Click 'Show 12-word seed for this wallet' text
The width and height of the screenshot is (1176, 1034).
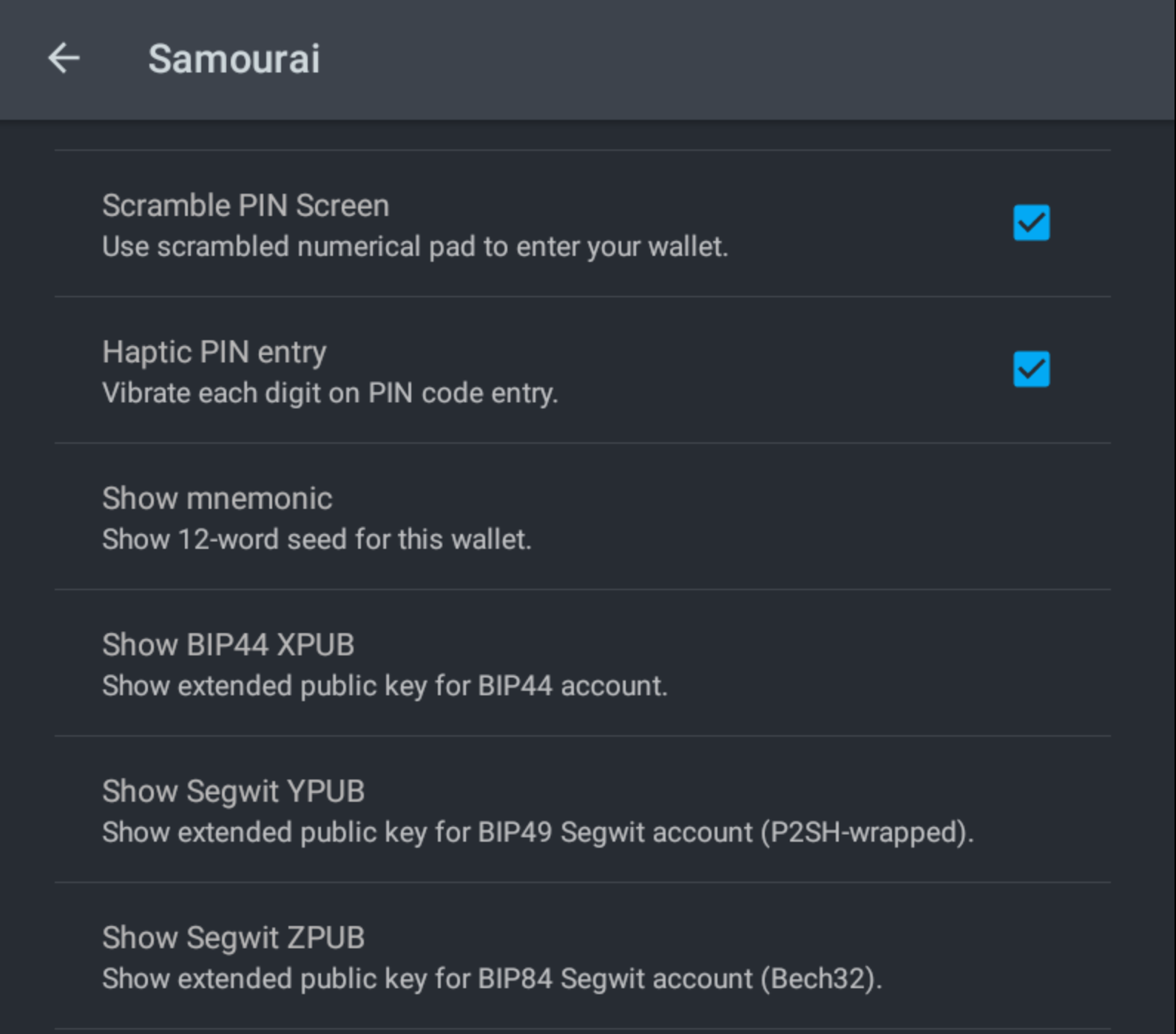(x=317, y=539)
